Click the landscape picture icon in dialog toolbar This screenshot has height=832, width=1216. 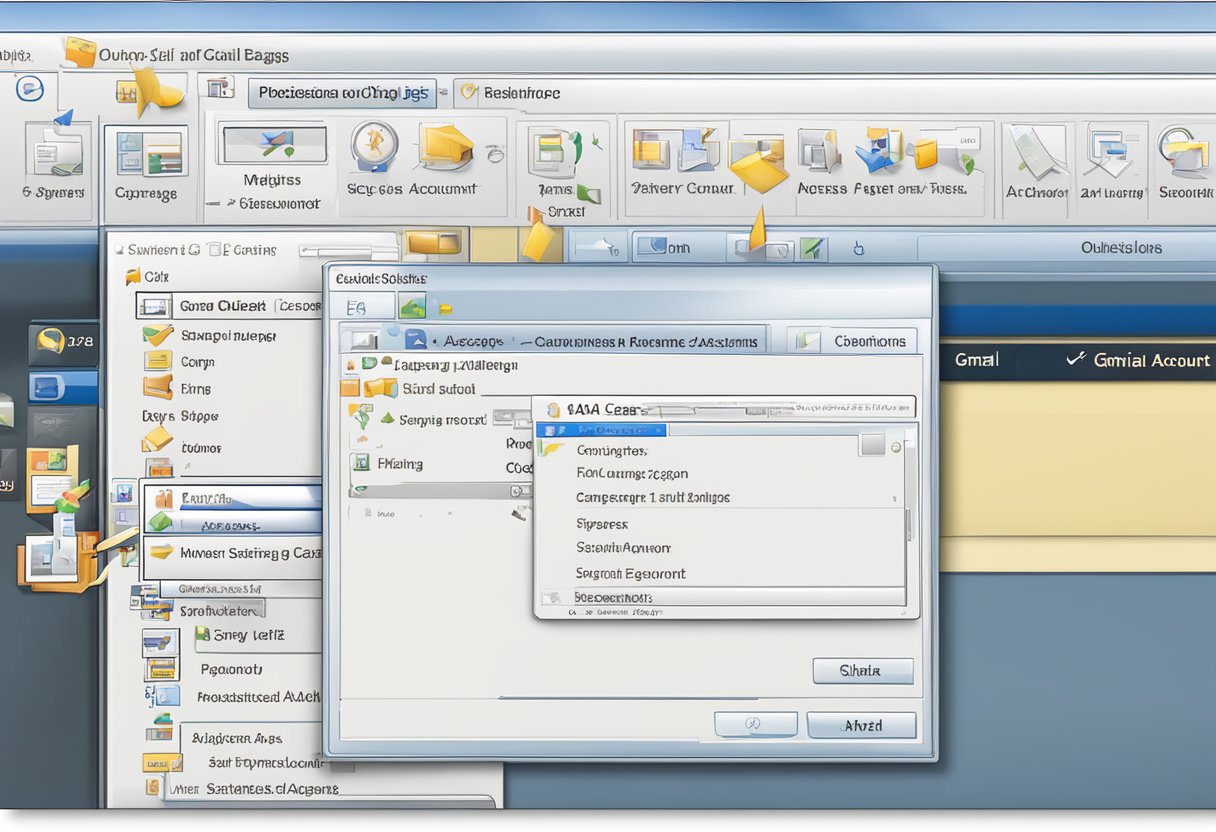(412, 306)
